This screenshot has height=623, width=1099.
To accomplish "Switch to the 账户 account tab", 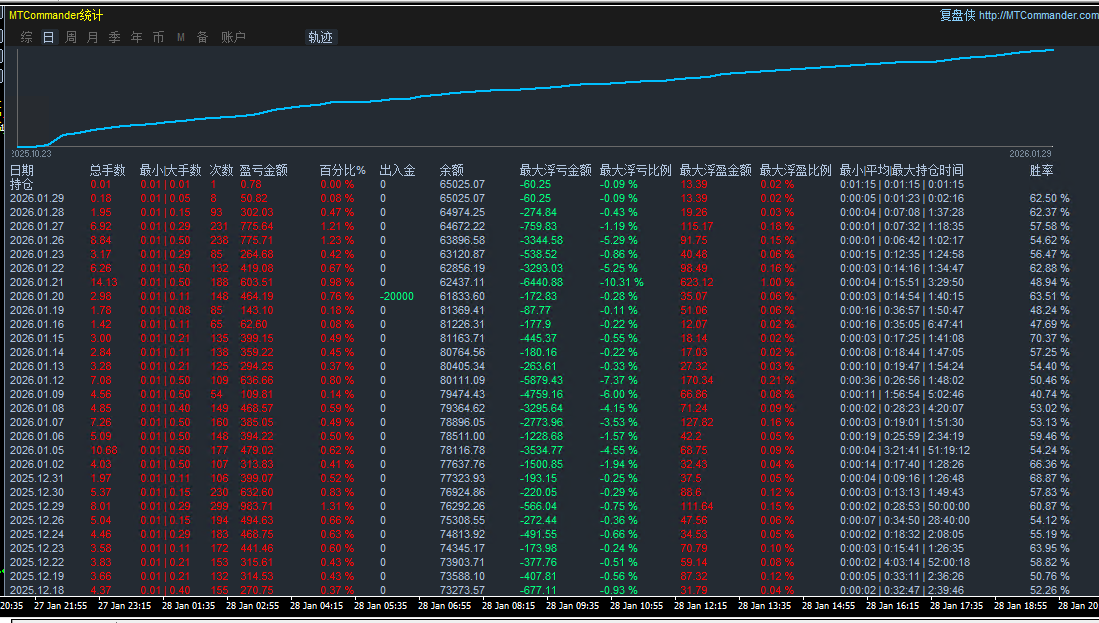I will tap(233, 37).
